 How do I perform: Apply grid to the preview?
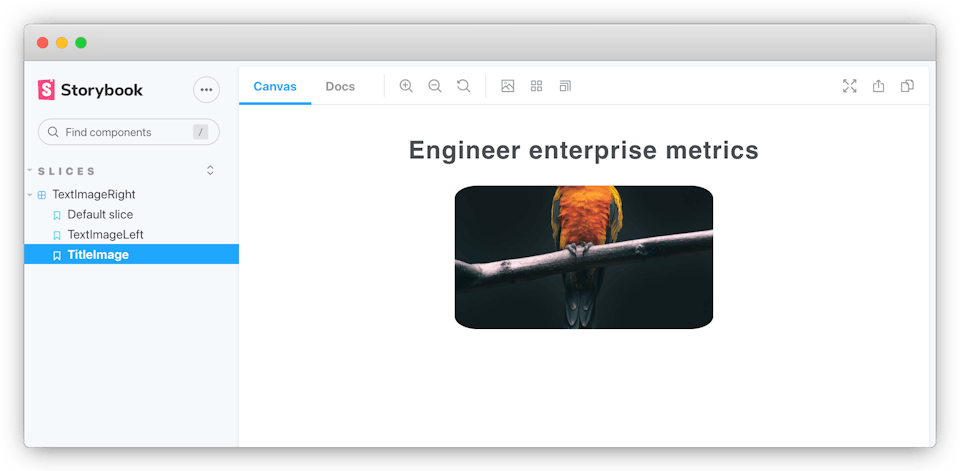536,86
